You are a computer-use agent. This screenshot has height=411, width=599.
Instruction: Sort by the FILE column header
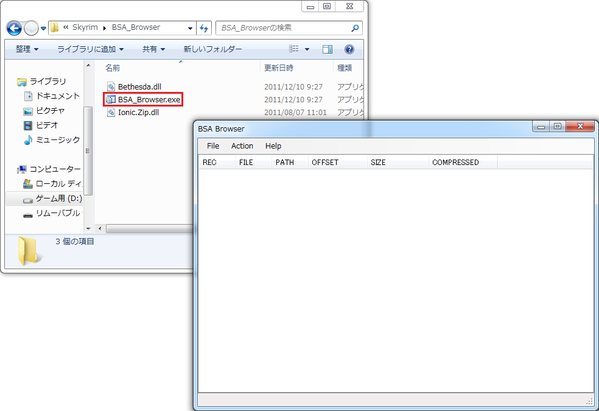[253, 162]
